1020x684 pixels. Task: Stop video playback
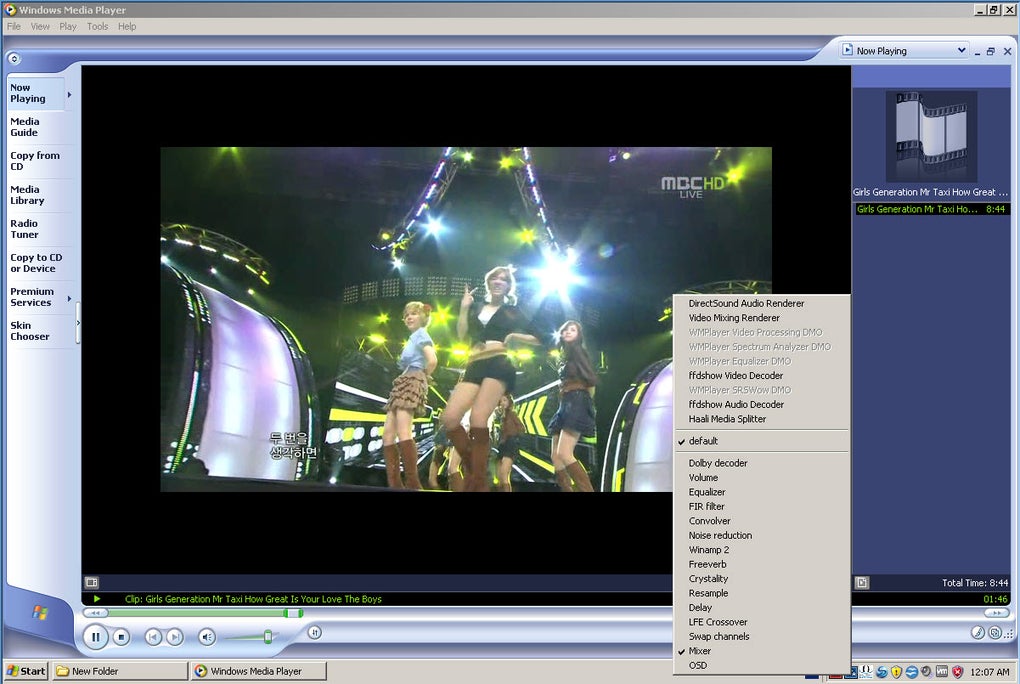coord(121,637)
